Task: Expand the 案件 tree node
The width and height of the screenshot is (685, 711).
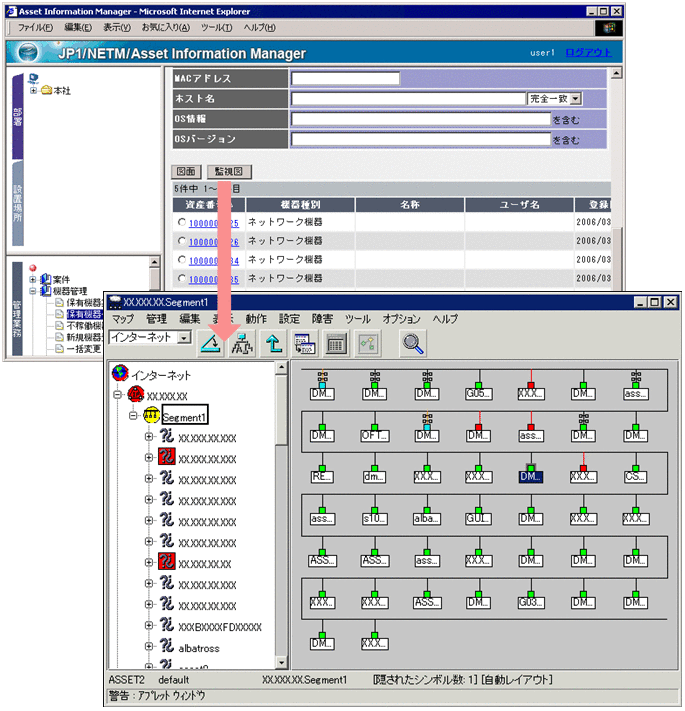Action: click(x=33, y=279)
